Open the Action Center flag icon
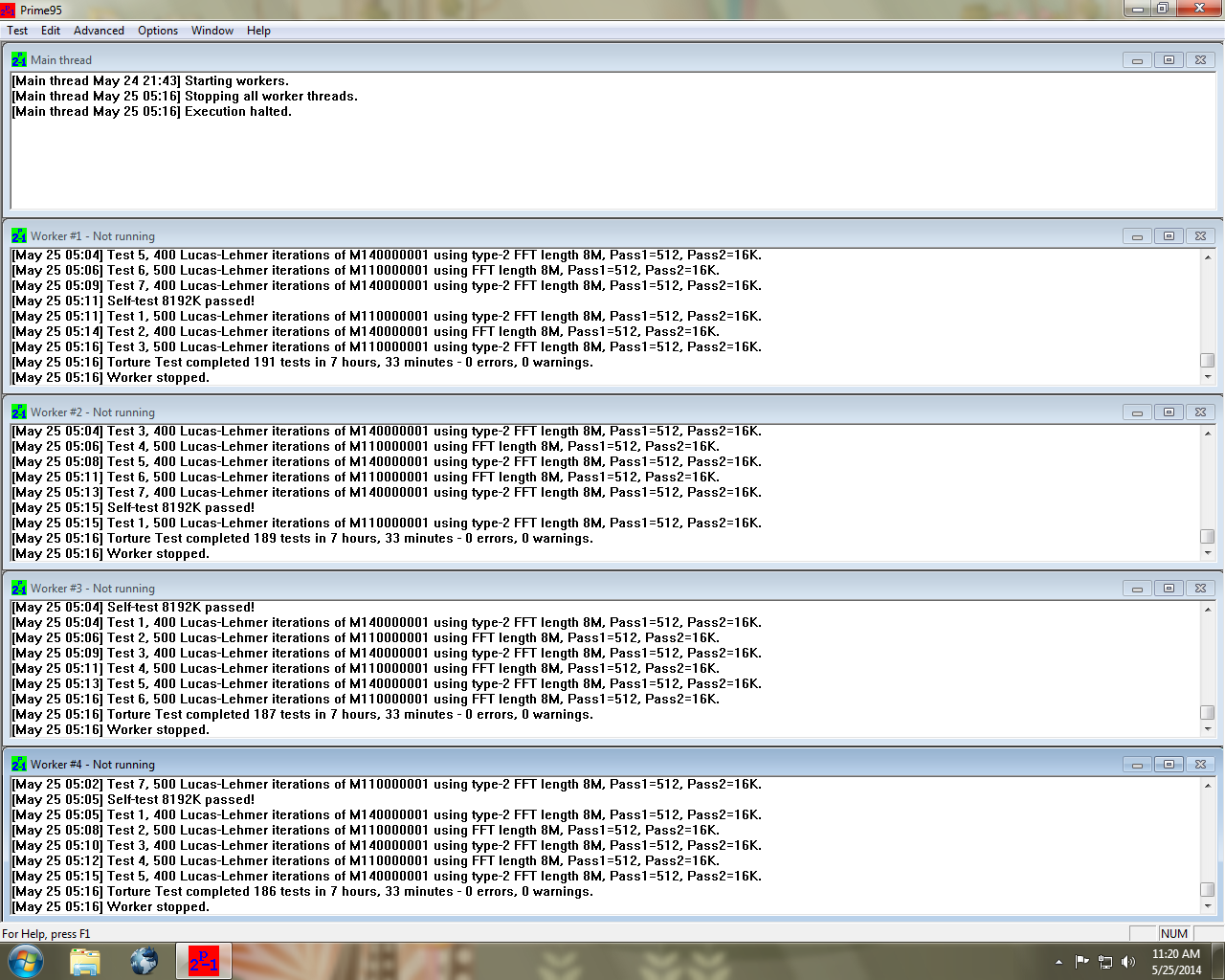The height and width of the screenshot is (980, 1225). 1081,962
